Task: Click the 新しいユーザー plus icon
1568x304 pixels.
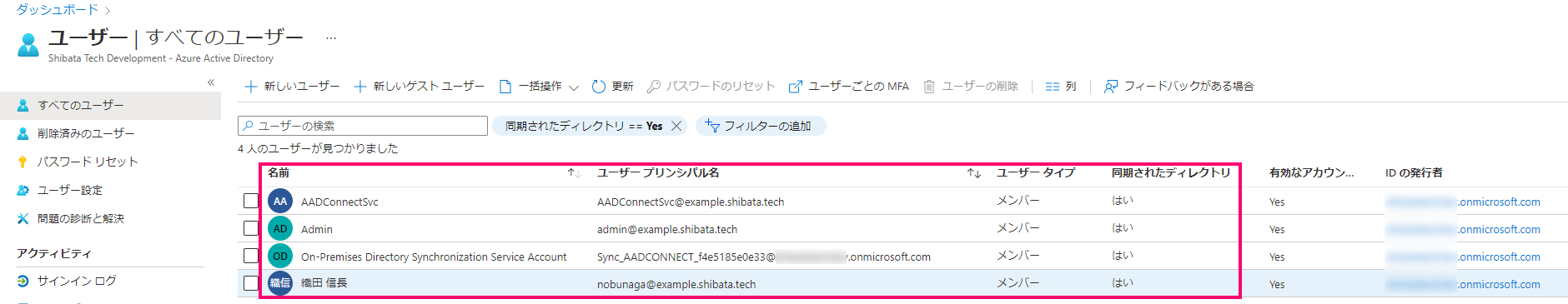Action: pyautogui.click(x=250, y=87)
